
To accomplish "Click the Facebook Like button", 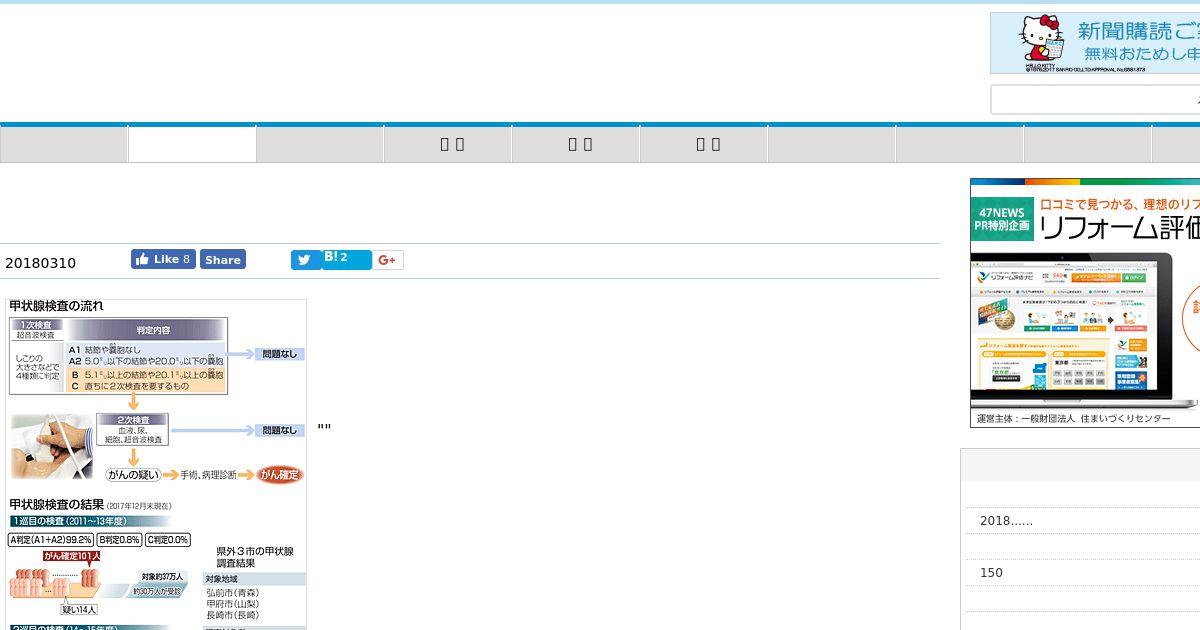I will [163, 259].
